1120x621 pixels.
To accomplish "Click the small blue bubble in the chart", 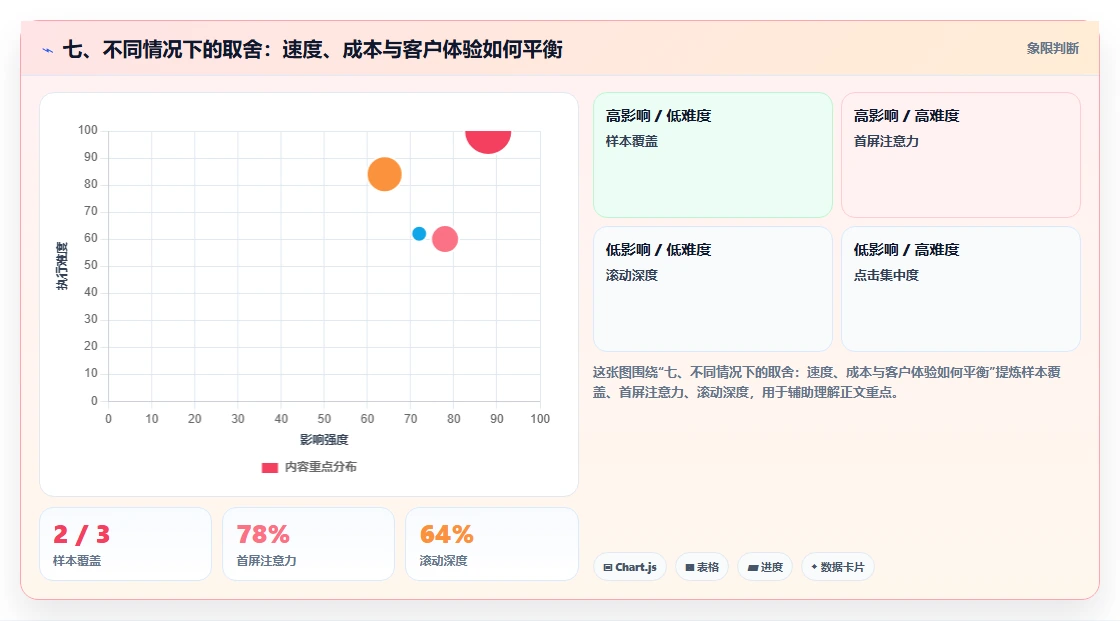I will 419,234.
